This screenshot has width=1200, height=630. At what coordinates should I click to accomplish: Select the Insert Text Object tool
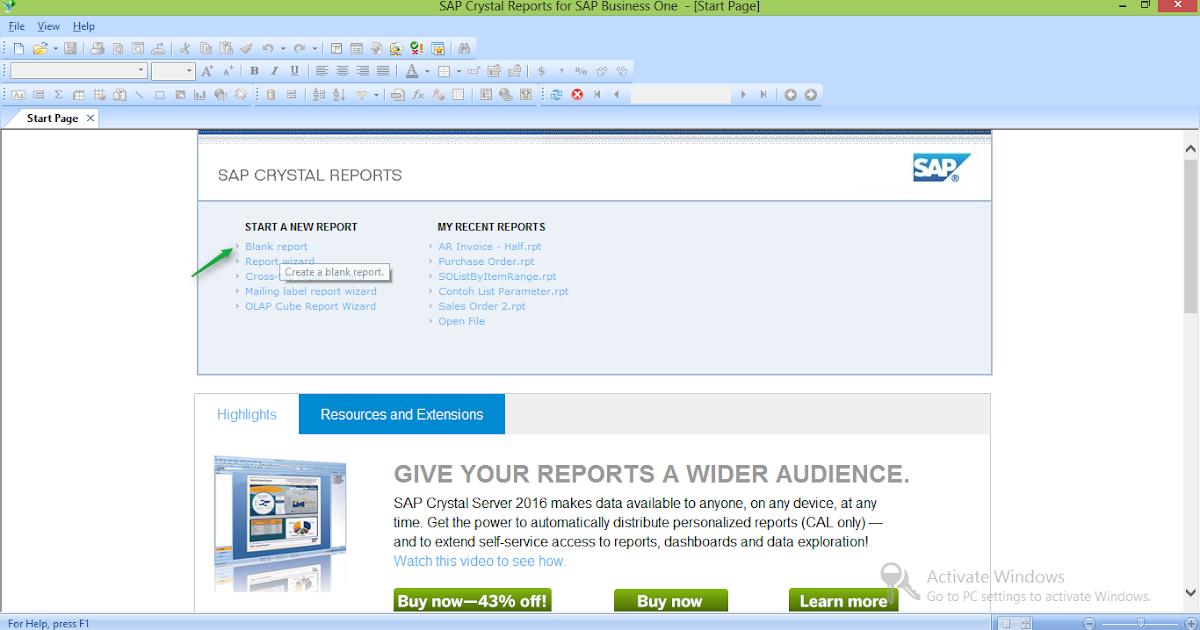pyautogui.click(x=17, y=94)
